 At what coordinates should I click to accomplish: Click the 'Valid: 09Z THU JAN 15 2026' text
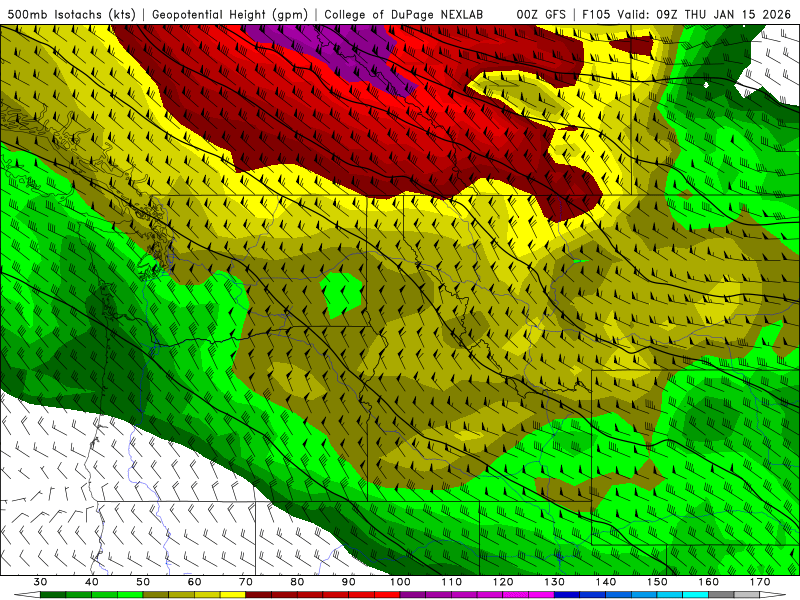pyautogui.click(x=704, y=14)
